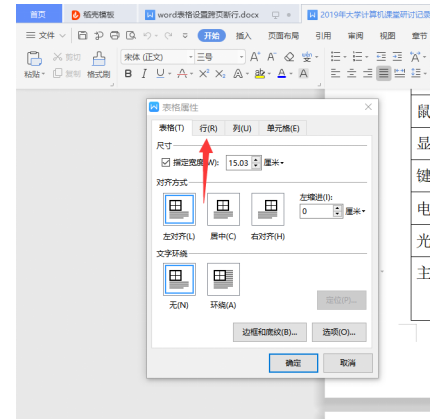Open the width unit dropdown in dialog
The height and width of the screenshot is (420, 438).
pos(282,163)
